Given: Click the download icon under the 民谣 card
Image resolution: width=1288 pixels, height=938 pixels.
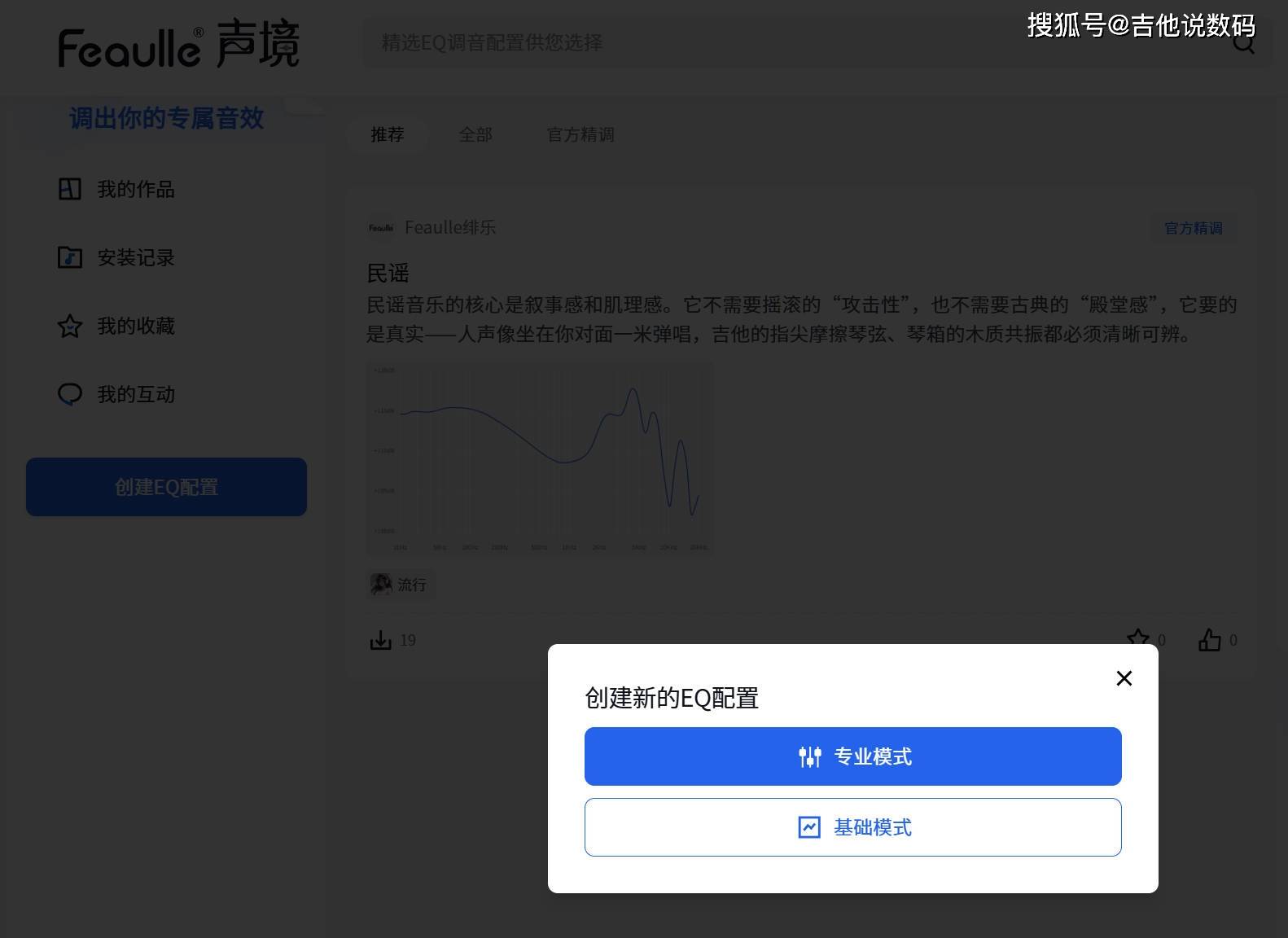Looking at the screenshot, I should click(x=380, y=641).
